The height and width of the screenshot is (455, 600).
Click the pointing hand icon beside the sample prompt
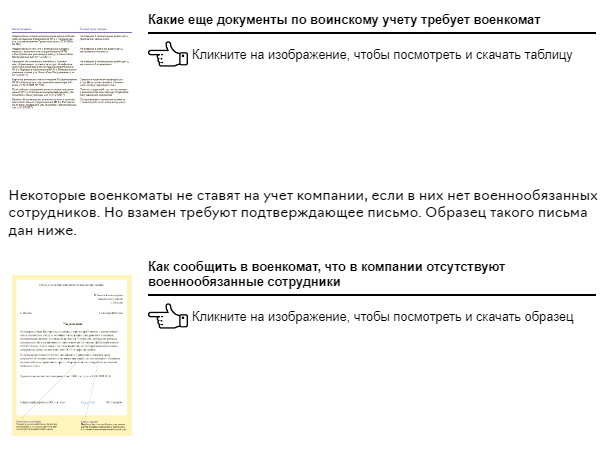coord(166,317)
